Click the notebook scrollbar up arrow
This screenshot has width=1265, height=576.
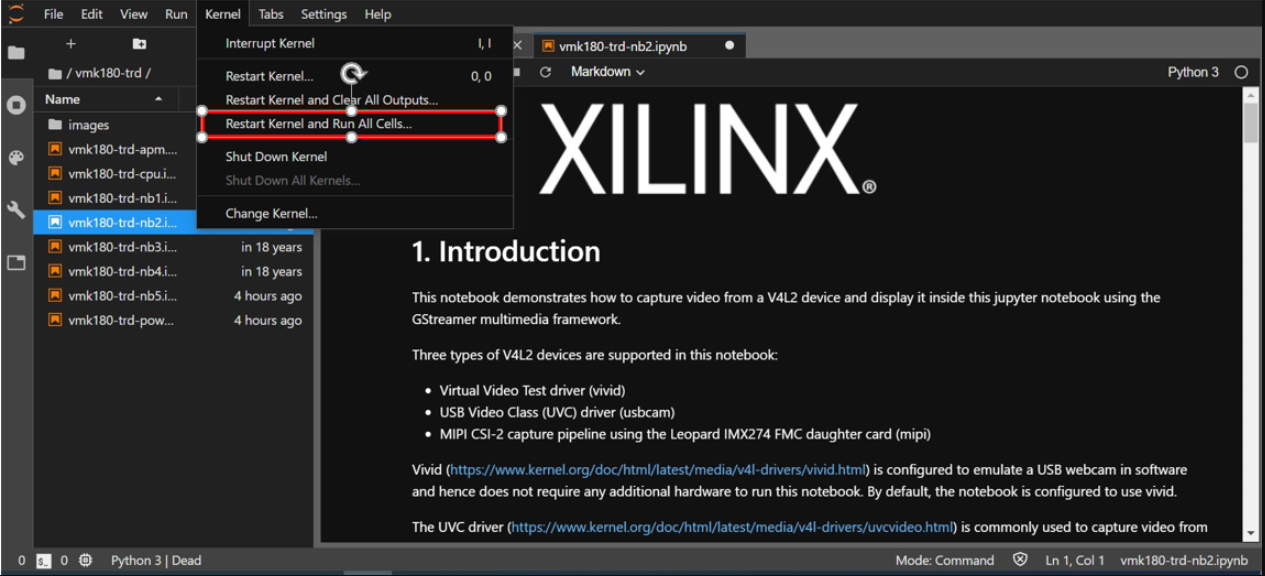coord(1250,94)
